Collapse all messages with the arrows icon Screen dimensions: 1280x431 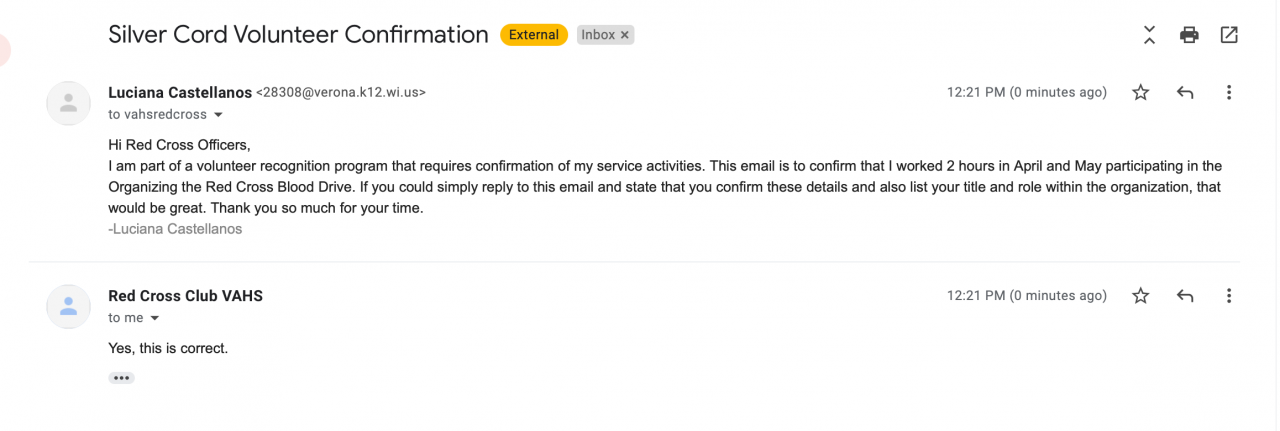pos(1149,35)
